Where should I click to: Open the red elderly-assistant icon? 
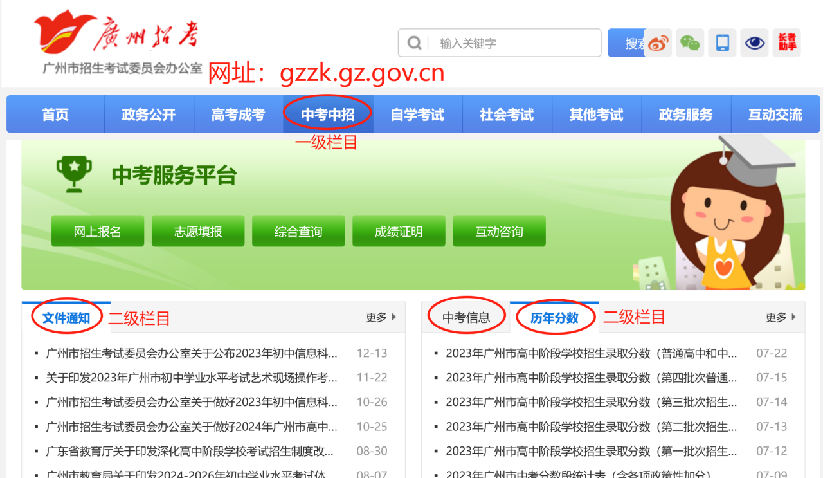tap(787, 43)
